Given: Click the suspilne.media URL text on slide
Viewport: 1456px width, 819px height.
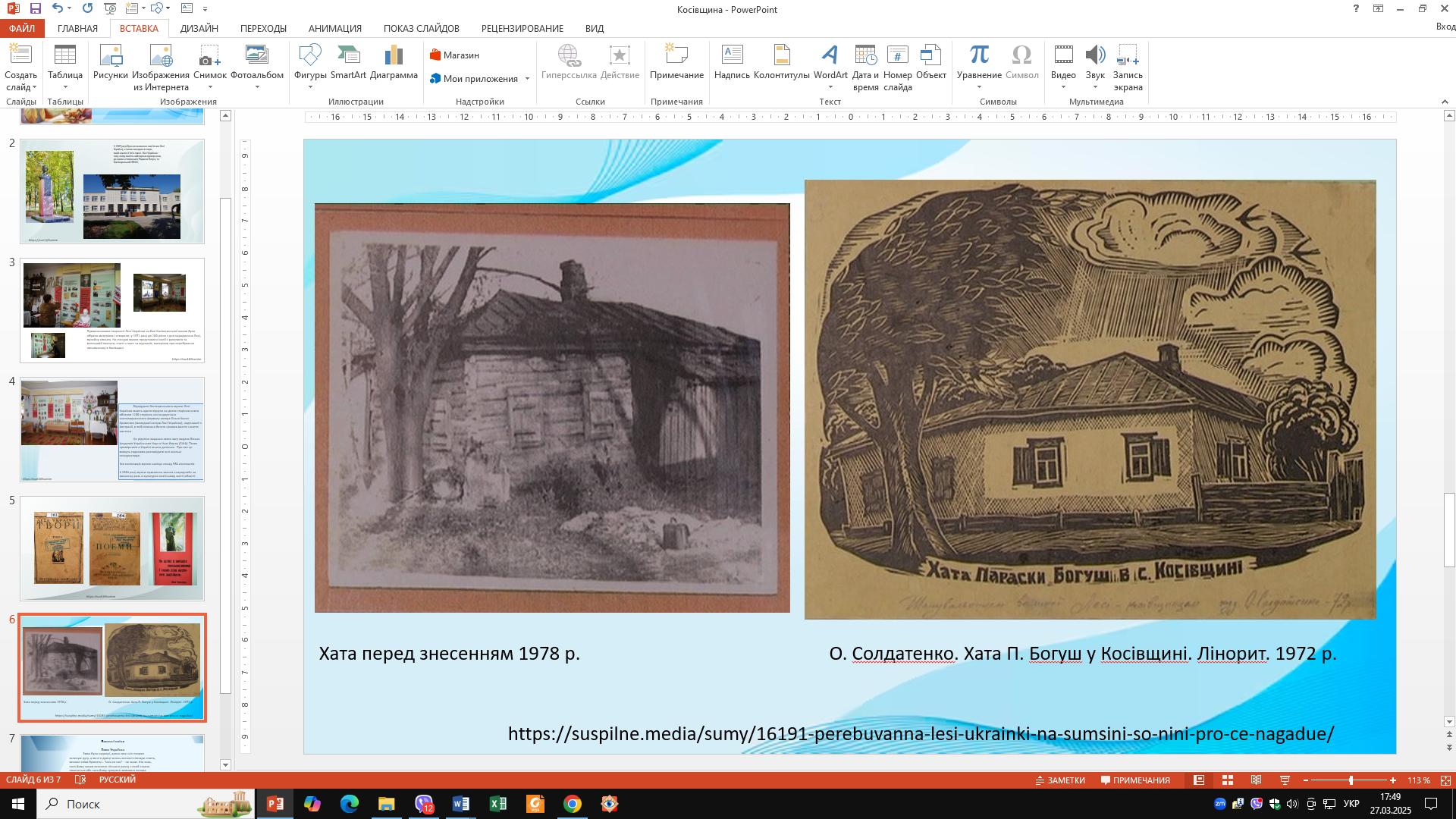Looking at the screenshot, I should [921, 734].
